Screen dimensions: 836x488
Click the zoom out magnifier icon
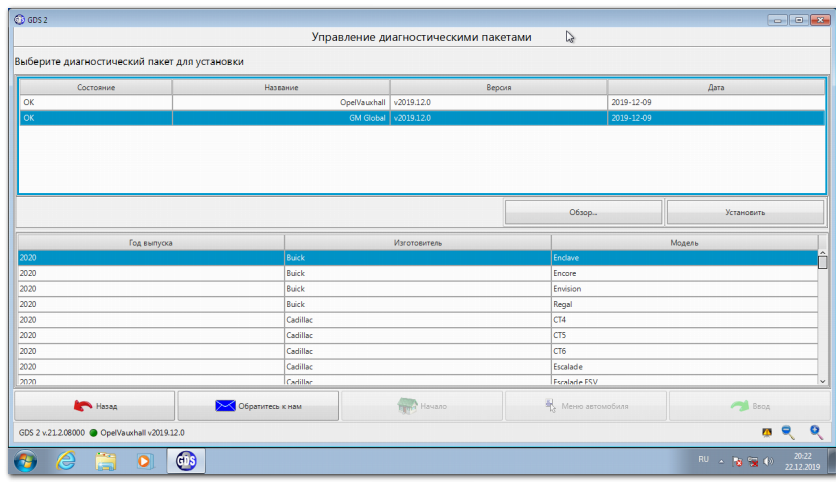(x=788, y=433)
